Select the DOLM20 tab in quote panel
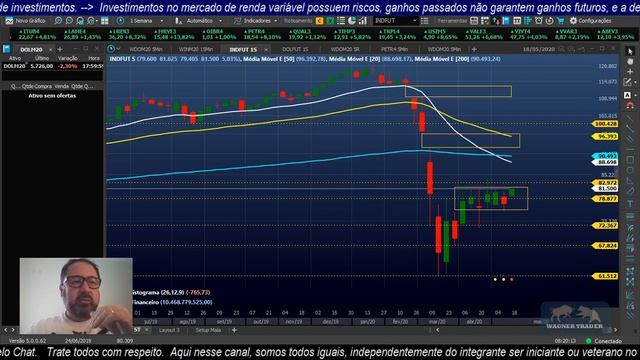Viewport: 640px width, 360px height. click(x=31, y=49)
